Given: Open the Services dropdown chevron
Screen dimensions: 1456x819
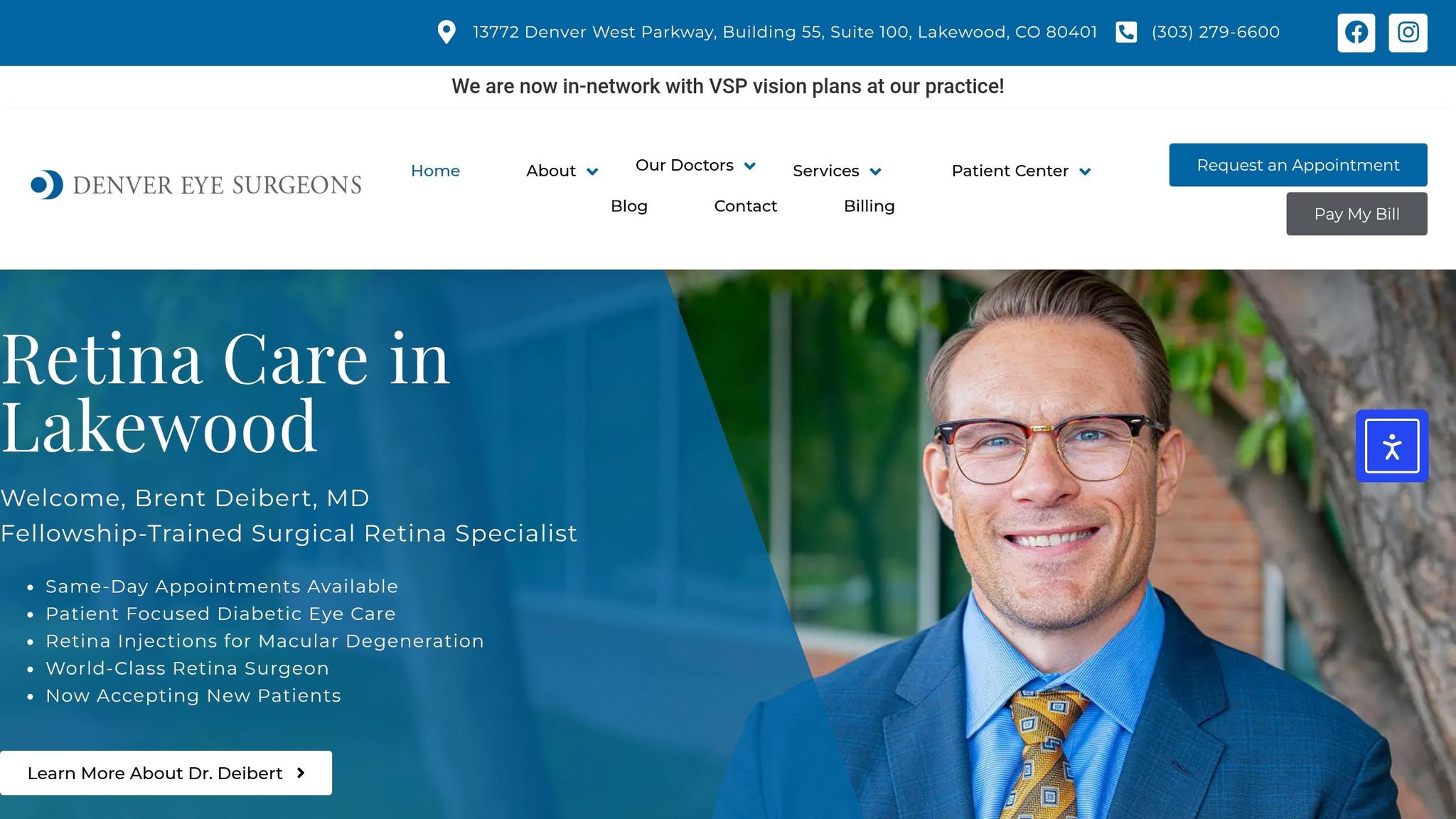Looking at the screenshot, I should pyautogui.click(x=875, y=171).
